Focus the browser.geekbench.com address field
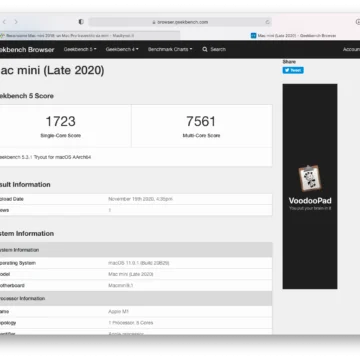 tap(180, 22)
